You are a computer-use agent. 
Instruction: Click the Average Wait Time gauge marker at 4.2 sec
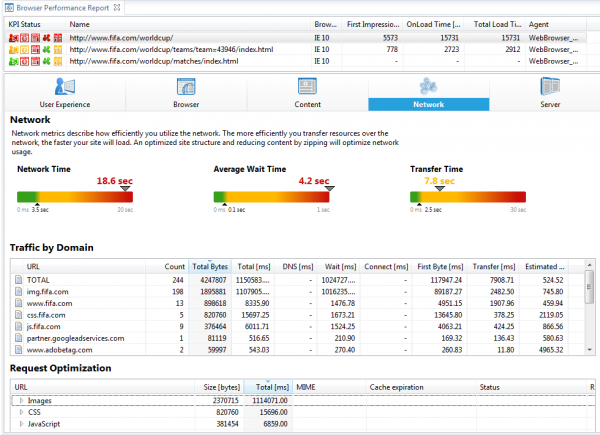329,189
